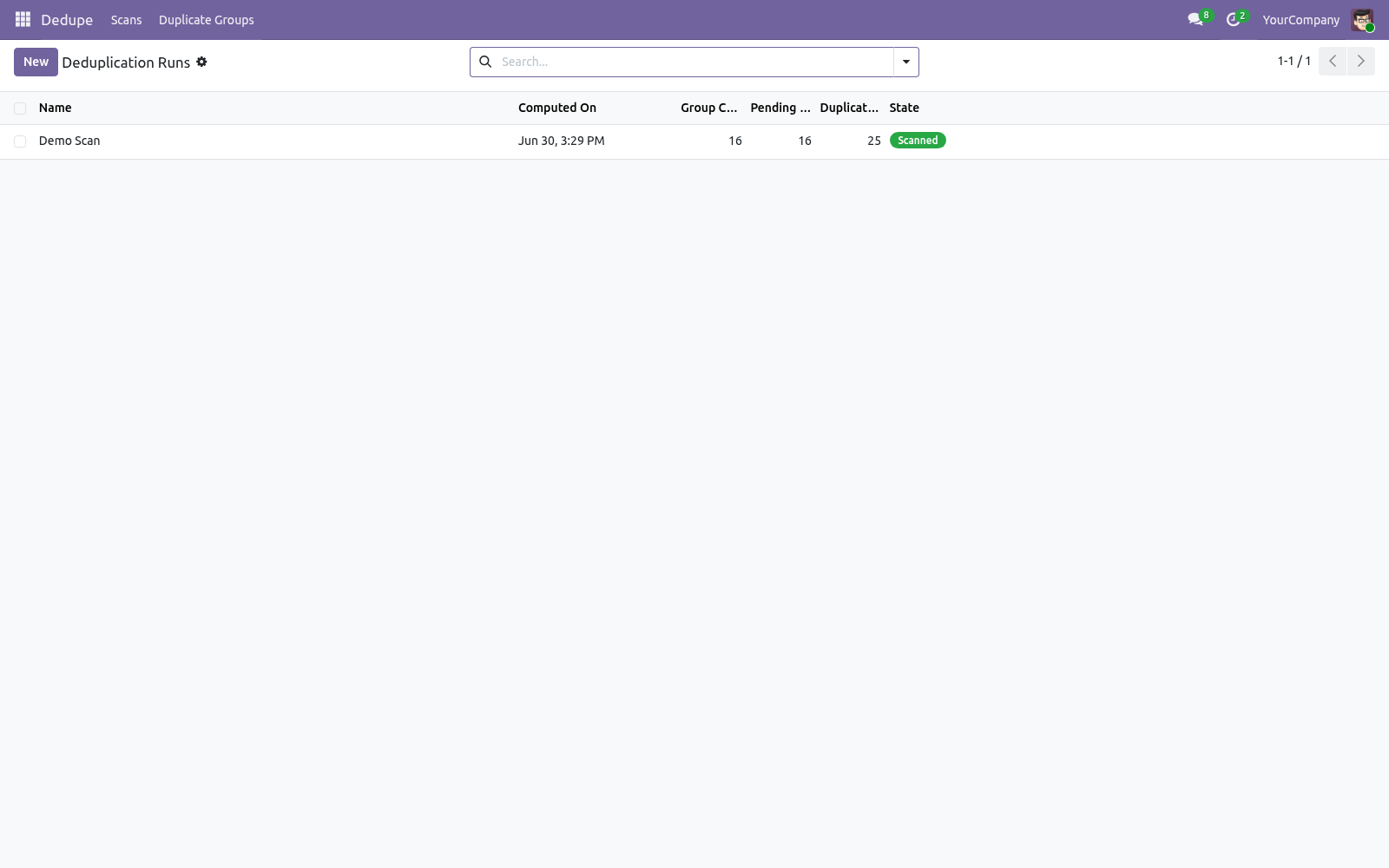Click the Deduplication Runs breadcrumb title
Viewport: 1389px width, 868px height.
pos(126,62)
